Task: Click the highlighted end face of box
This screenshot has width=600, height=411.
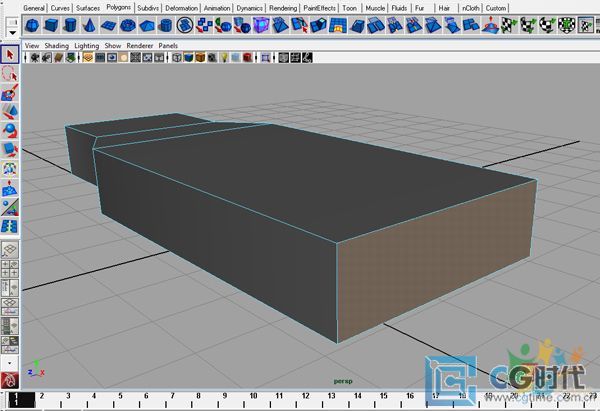Action: (437, 261)
